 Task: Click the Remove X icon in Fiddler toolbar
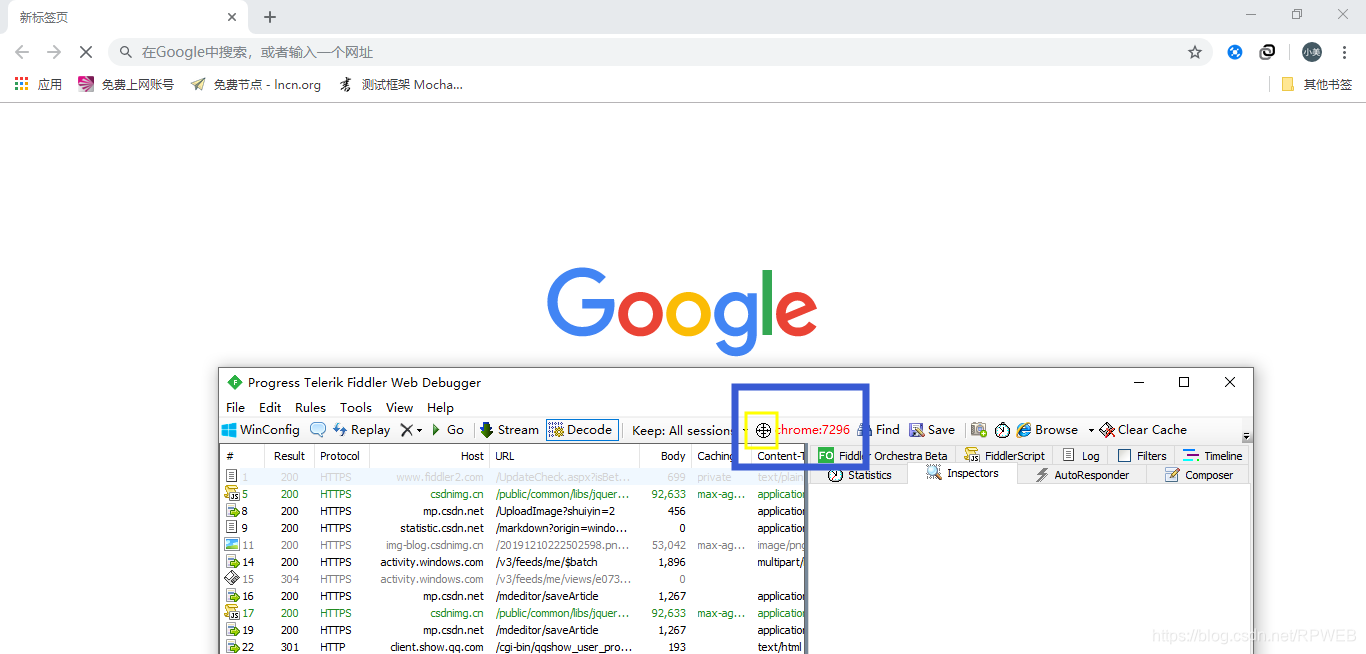tap(406, 430)
